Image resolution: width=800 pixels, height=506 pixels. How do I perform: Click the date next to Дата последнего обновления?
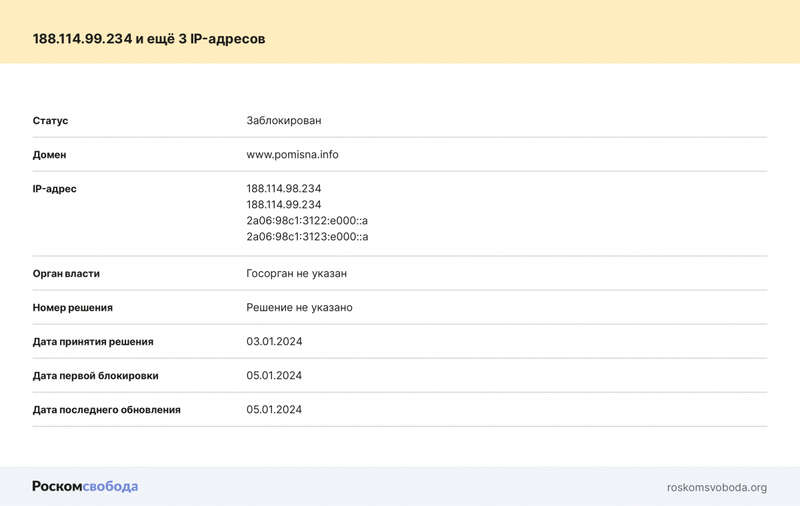(274, 409)
